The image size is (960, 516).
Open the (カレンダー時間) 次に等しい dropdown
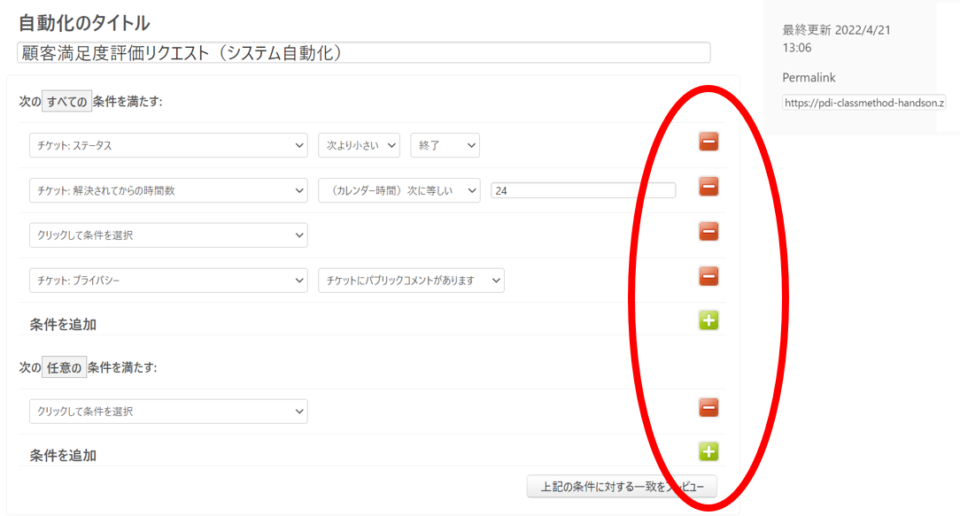[x=399, y=190]
